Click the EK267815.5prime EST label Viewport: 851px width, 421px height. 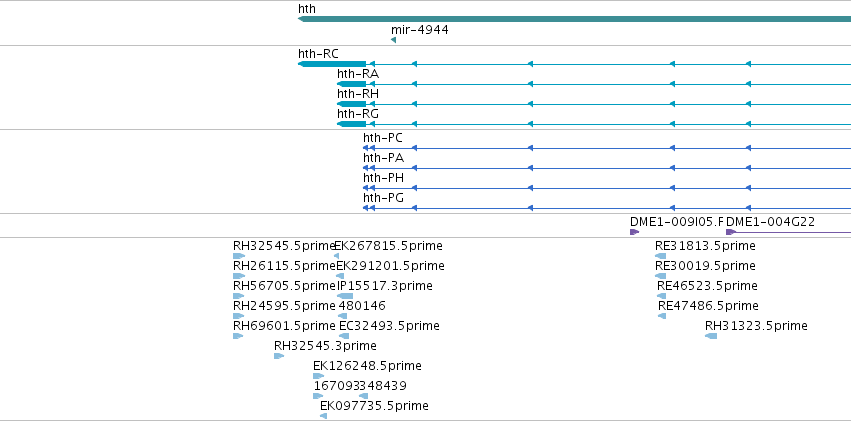[388, 246]
